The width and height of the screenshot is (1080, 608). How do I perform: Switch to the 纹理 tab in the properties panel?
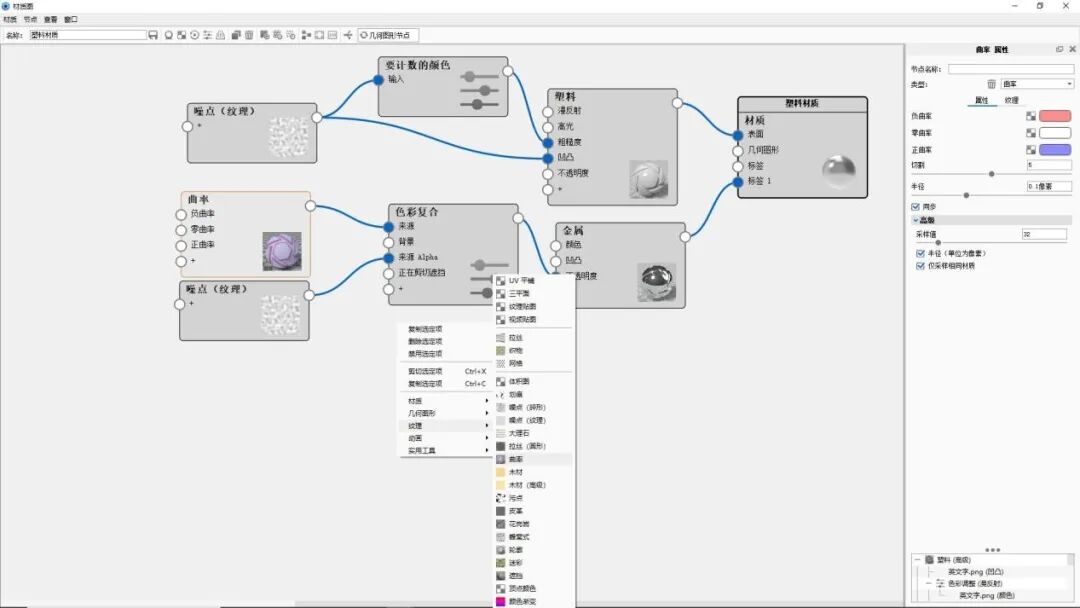pyautogui.click(x=1013, y=98)
